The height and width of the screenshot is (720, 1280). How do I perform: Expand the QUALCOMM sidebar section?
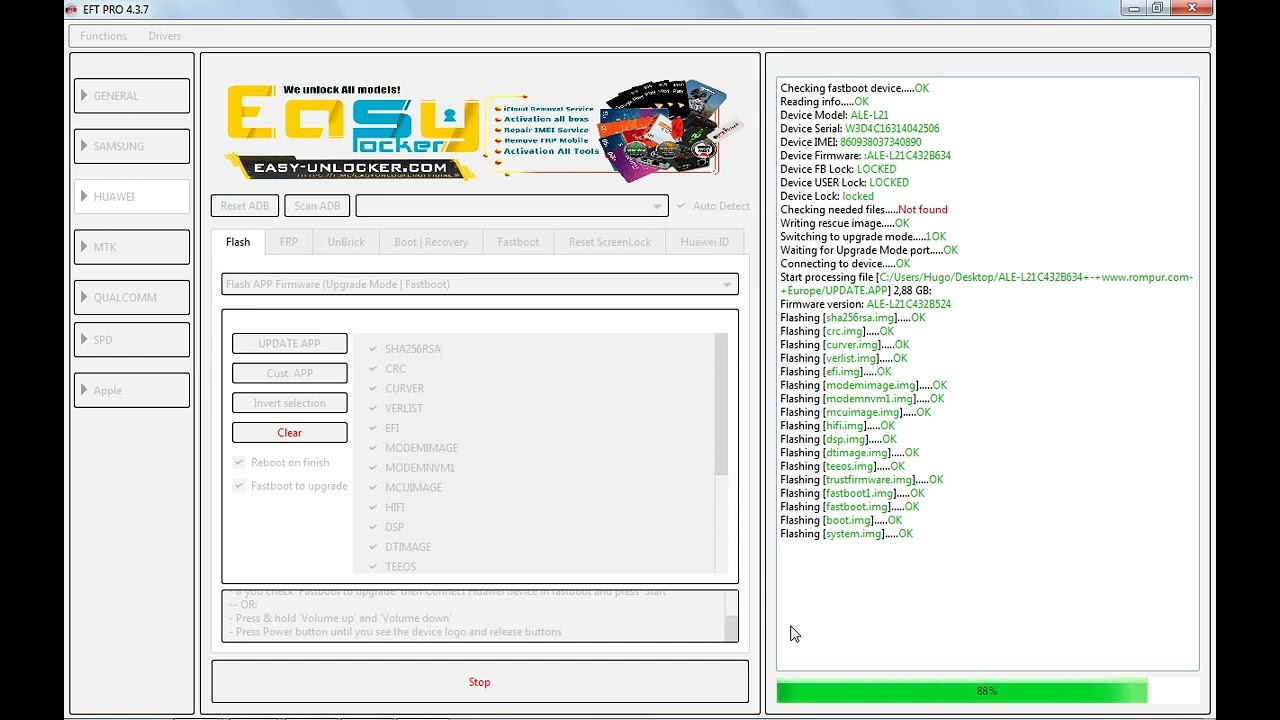tap(131, 297)
